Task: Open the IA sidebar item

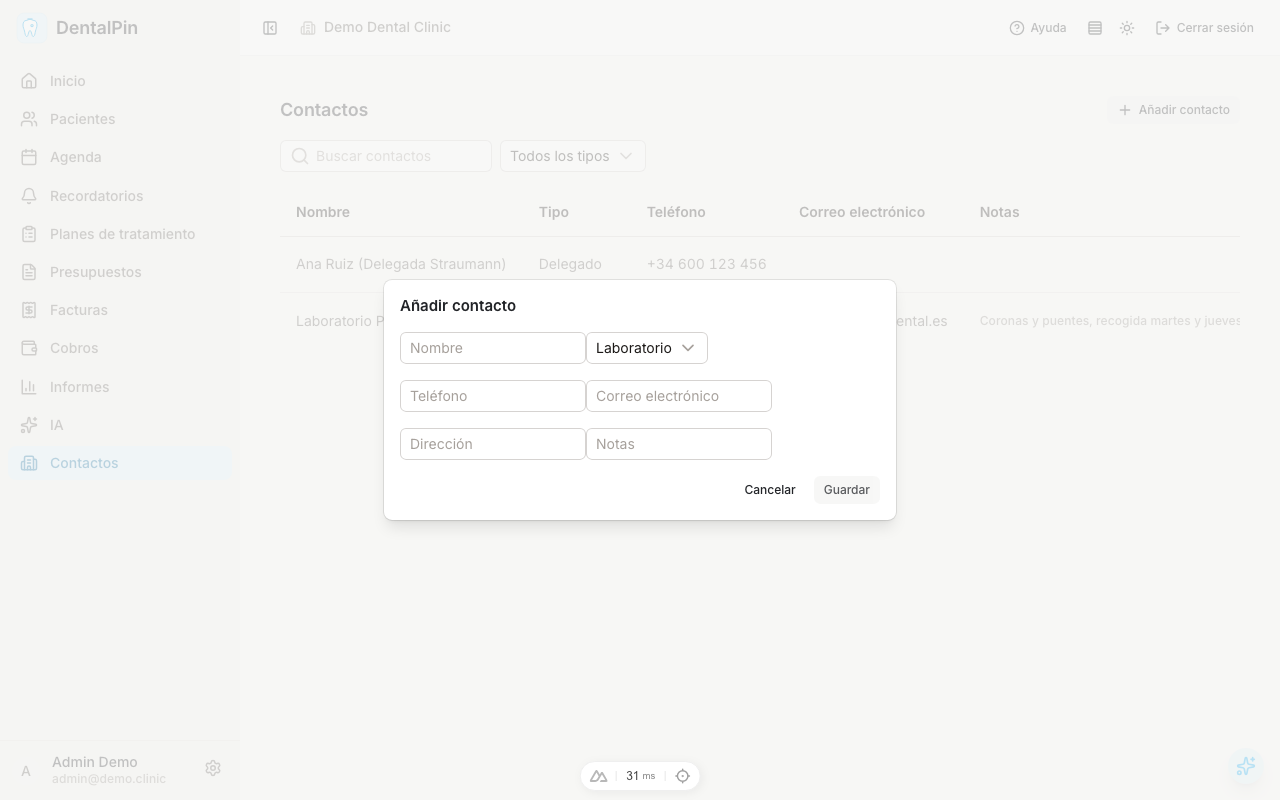Action: [x=120, y=425]
